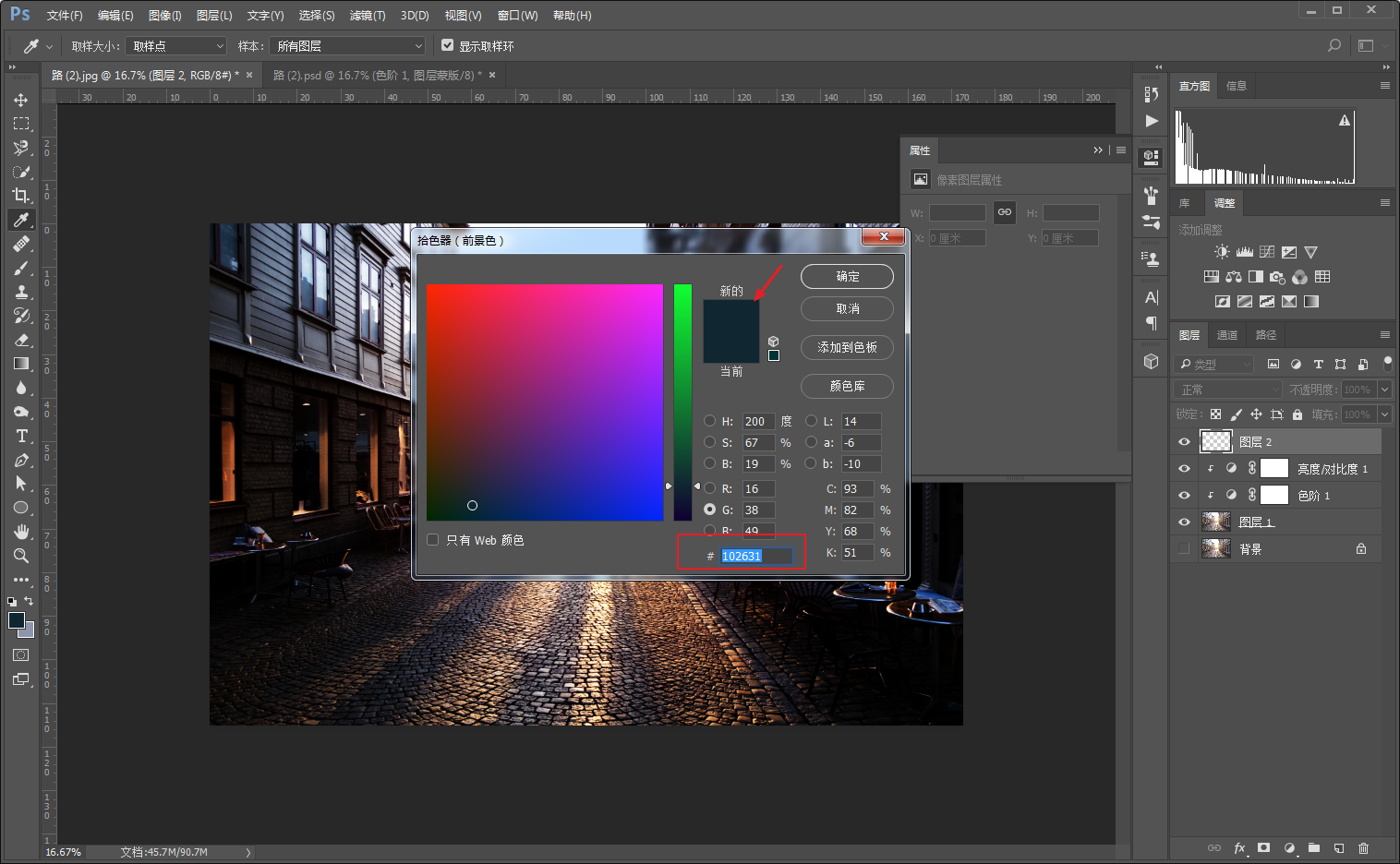Viewport: 1400px width, 864px height.
Task: Open the 样本 所有图层 dropdown
Action: tap(348, 45)
